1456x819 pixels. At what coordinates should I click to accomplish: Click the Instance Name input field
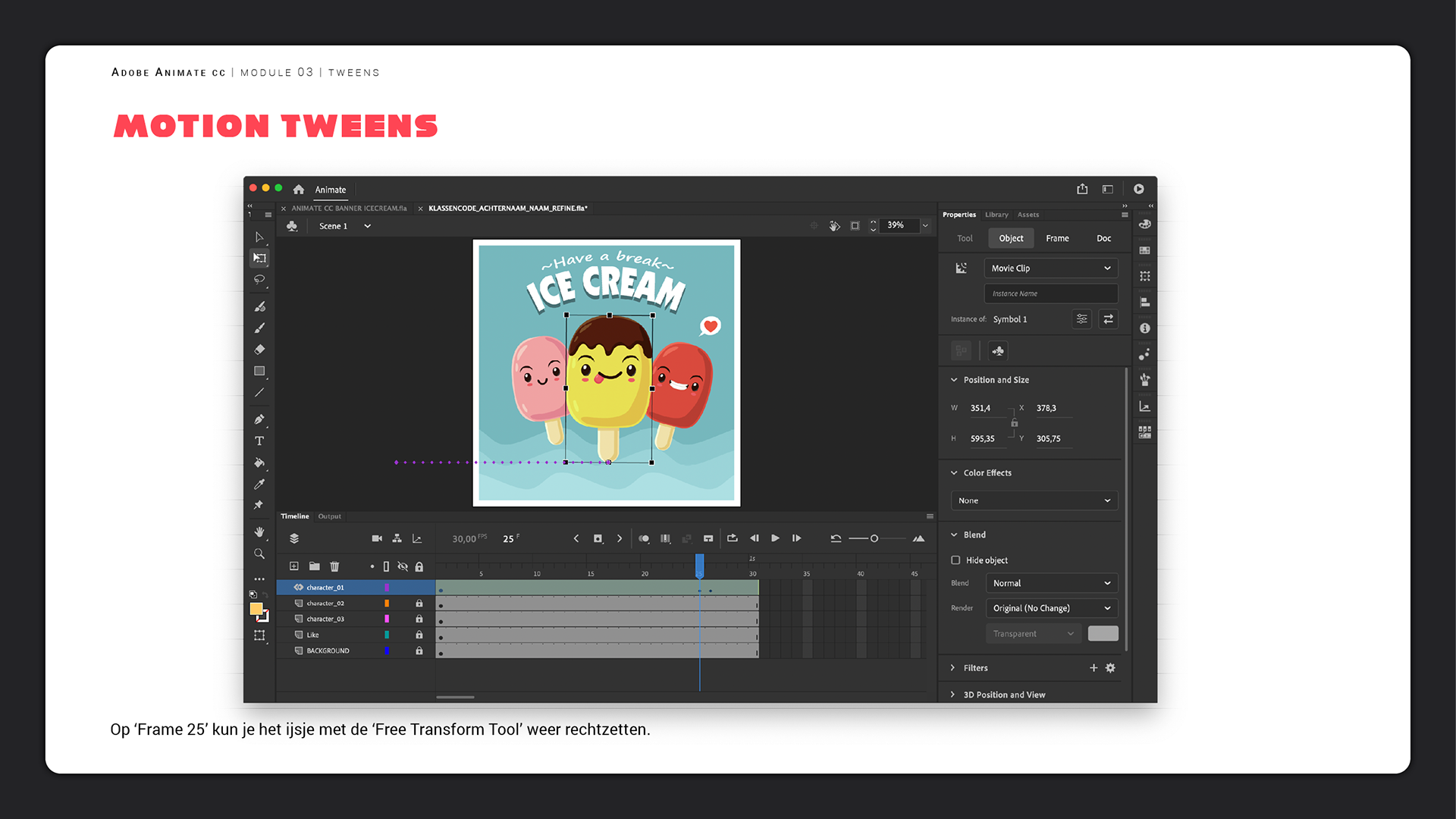1050,293
